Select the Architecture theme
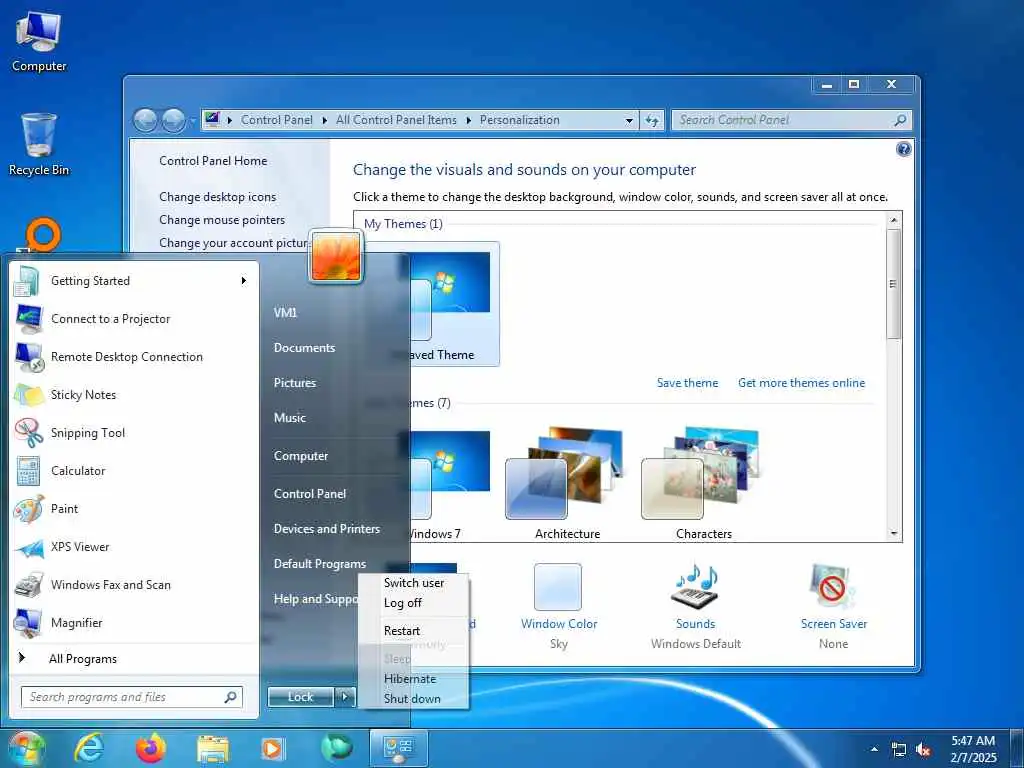 tap(567, 483)
